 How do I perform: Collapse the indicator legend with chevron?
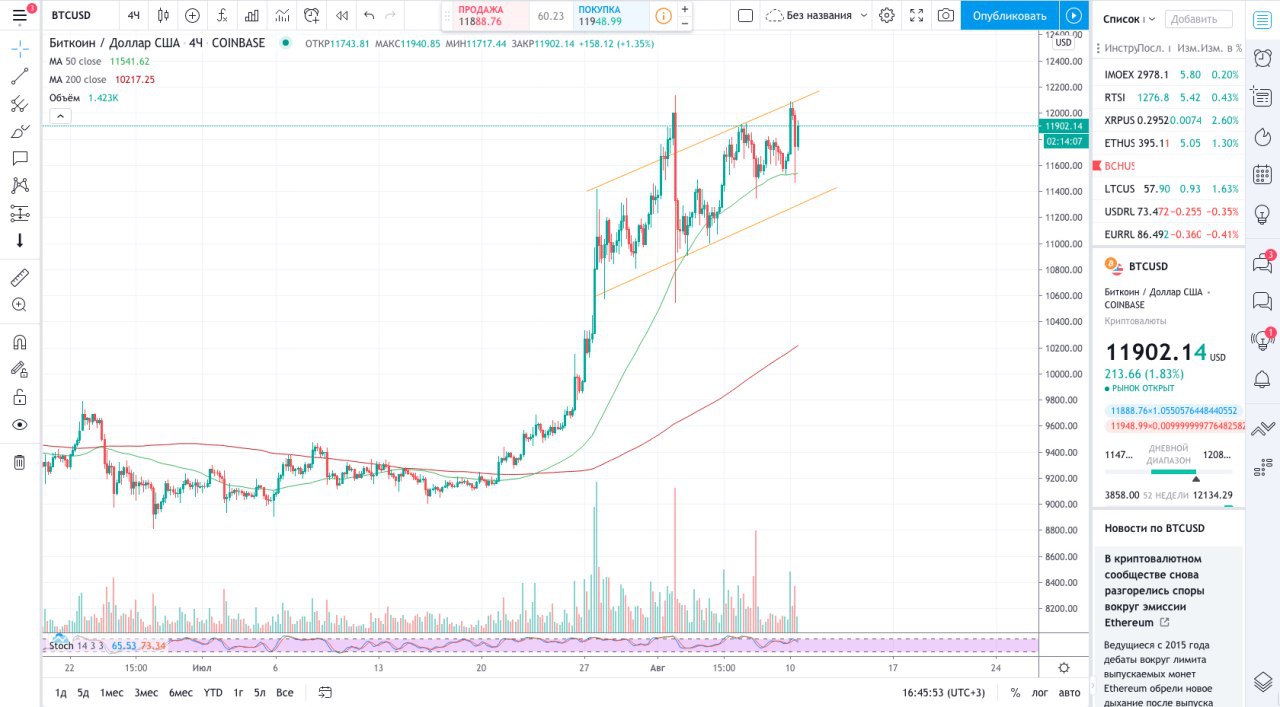60,116
